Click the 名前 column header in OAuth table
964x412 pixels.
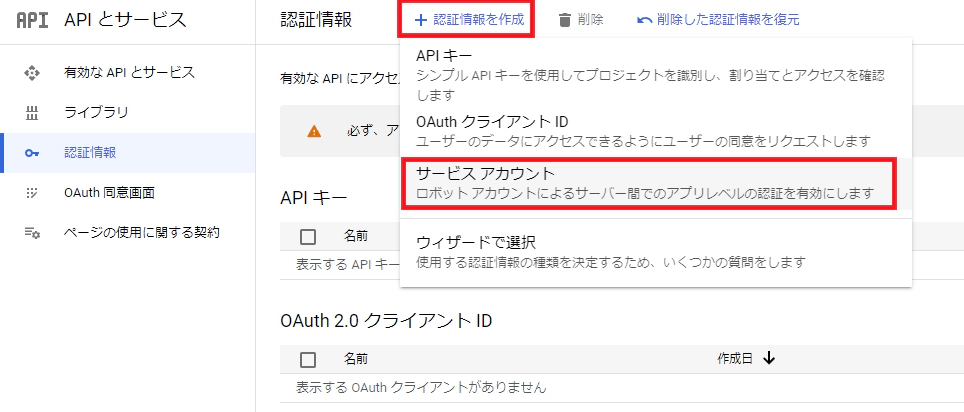point(355,359)
